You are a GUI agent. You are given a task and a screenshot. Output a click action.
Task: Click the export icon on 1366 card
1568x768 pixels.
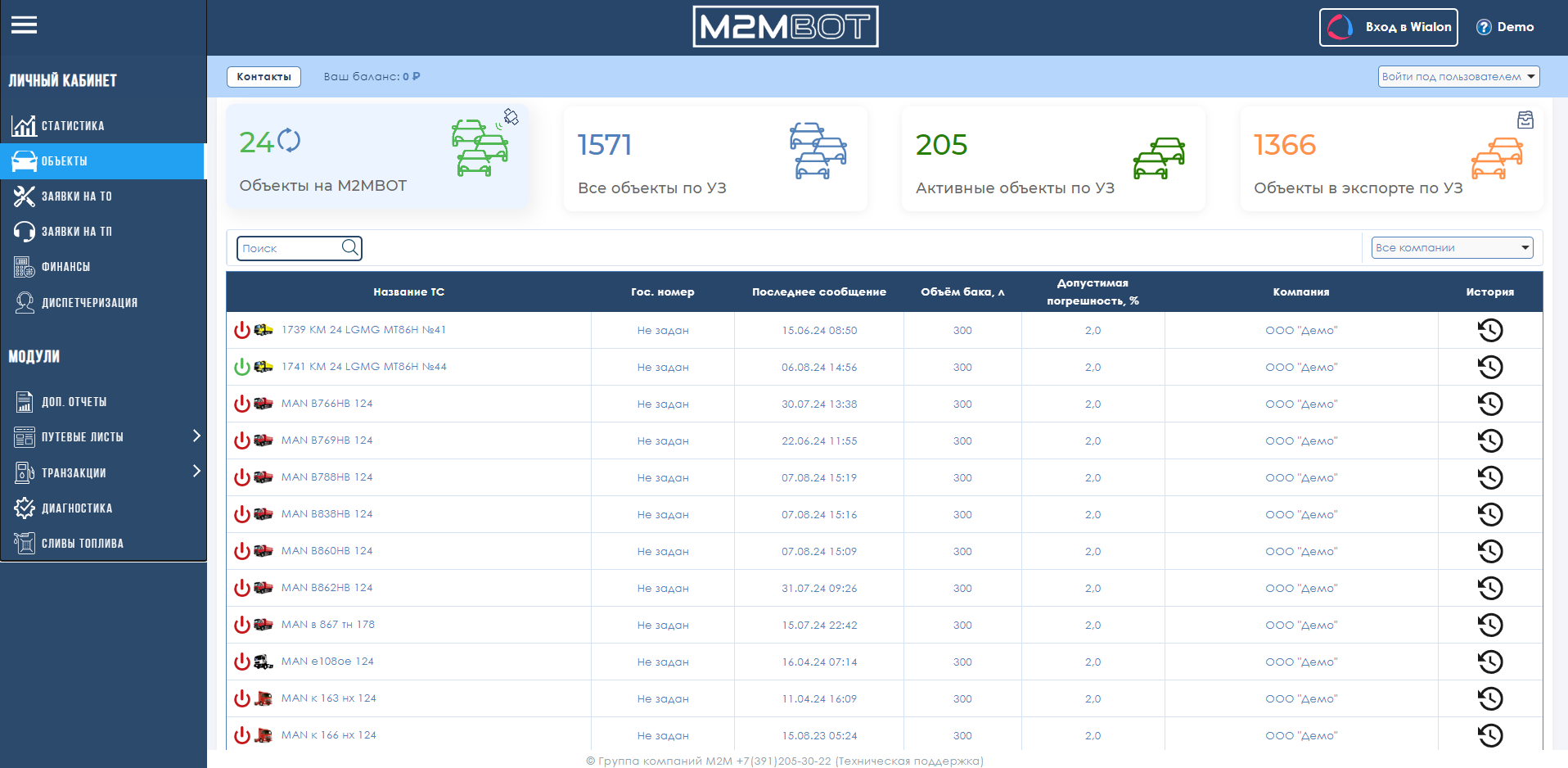(x=1525, y=120)
